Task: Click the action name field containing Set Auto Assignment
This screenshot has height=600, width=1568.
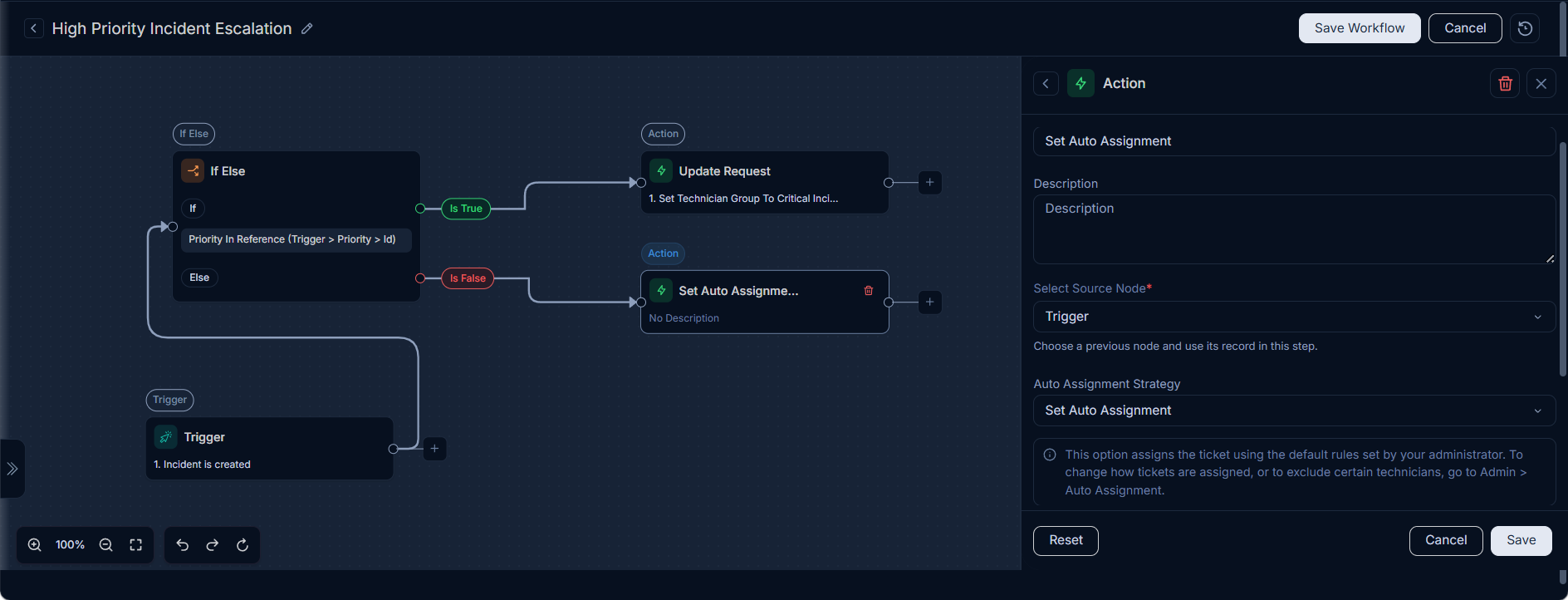Action: 1294,141
